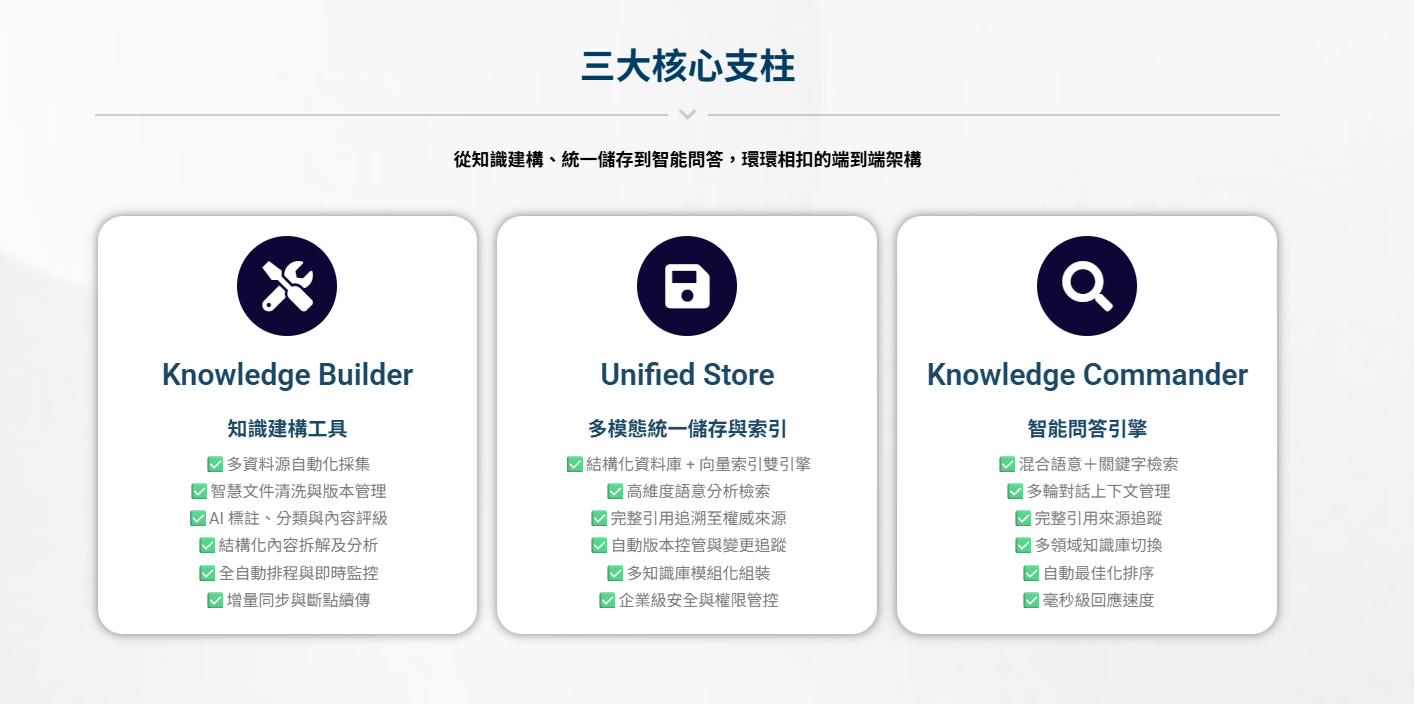Click the check mark beside AI 標註、分類與內容評級
The height and width of the screenshot is (704, 1414).
point(198,518)
